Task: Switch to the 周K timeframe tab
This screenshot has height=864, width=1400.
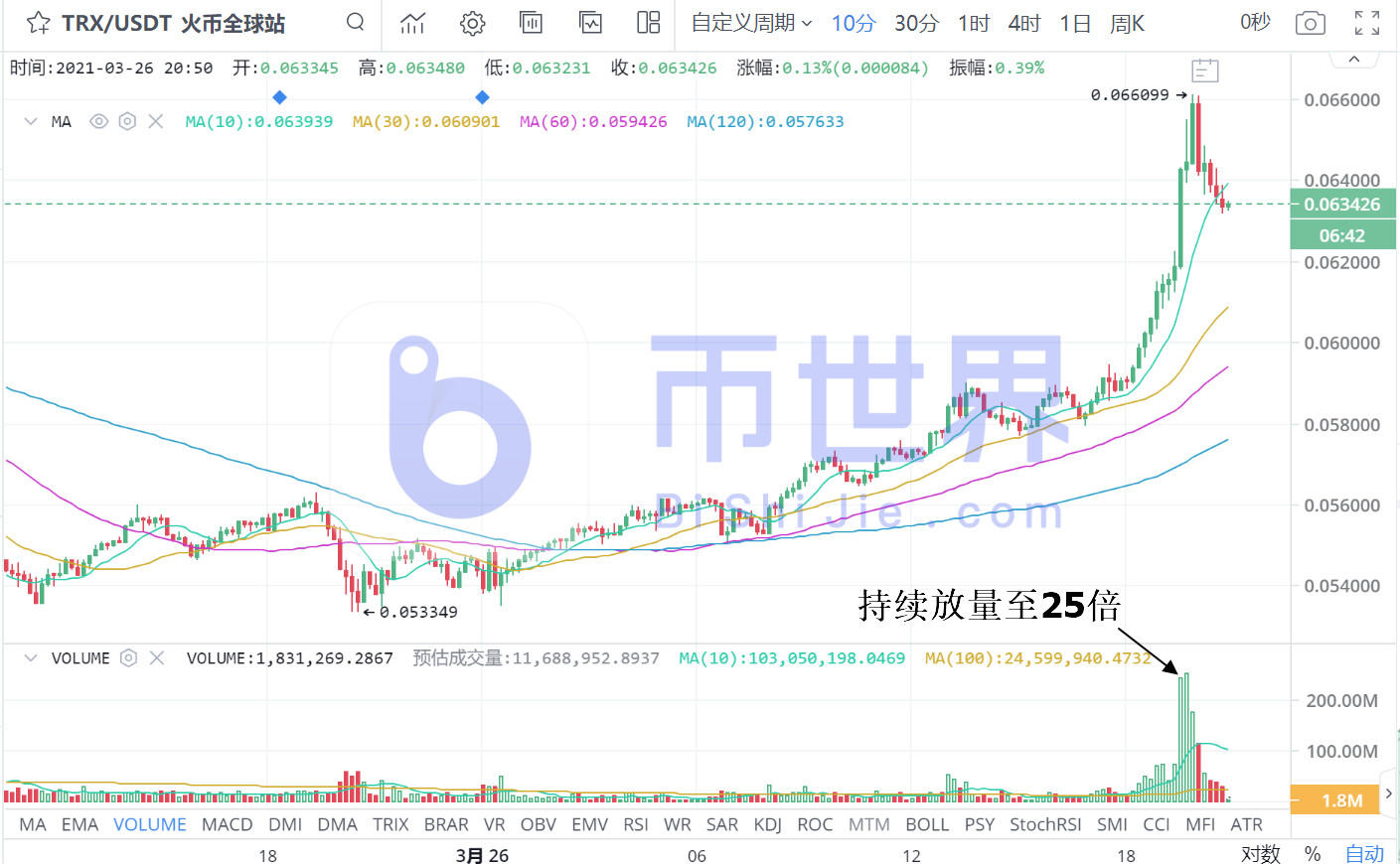Action: coord(1127,23)
